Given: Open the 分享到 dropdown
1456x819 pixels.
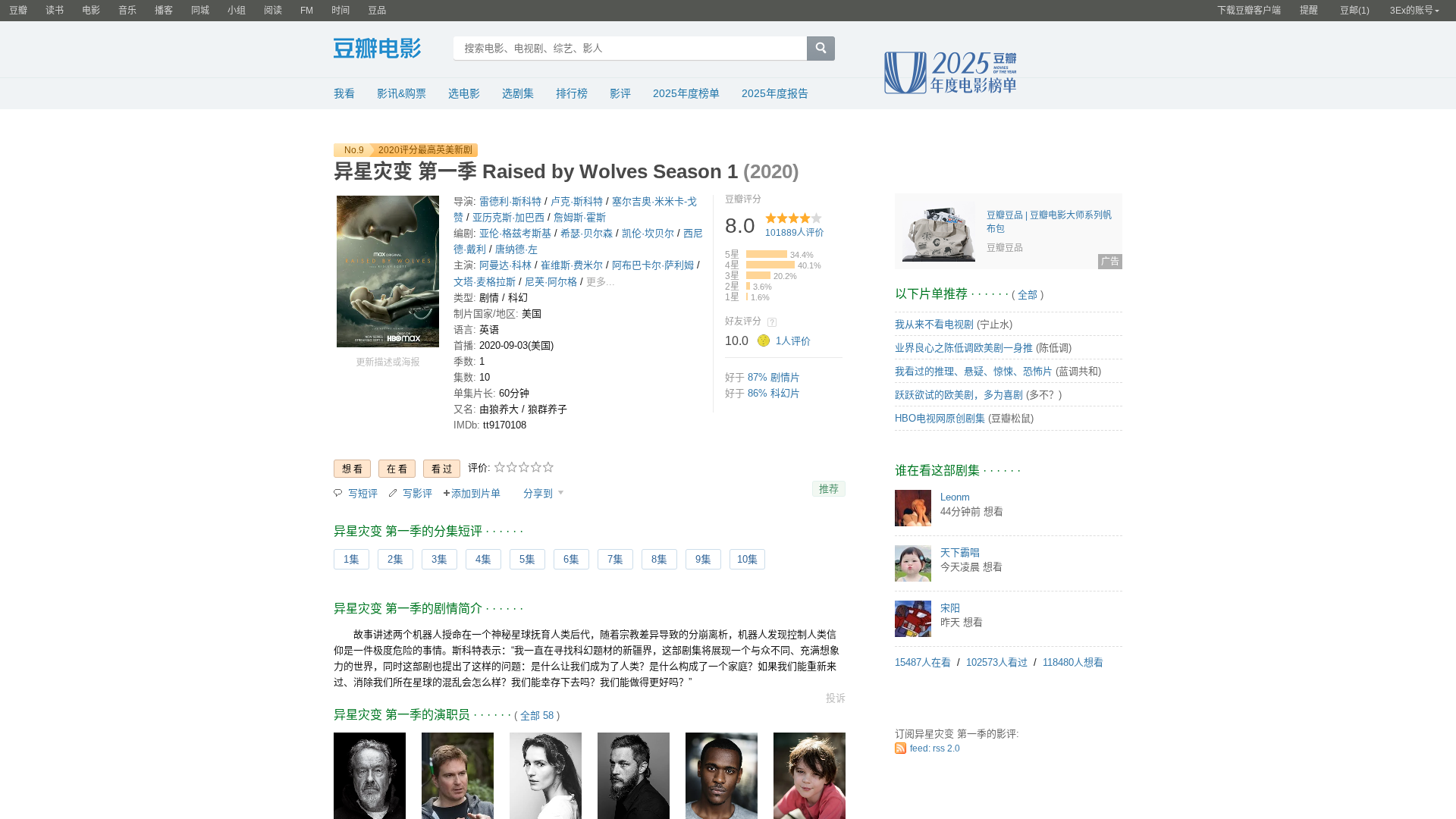Looking at the screenshot, I should click(x=543, y=494).
